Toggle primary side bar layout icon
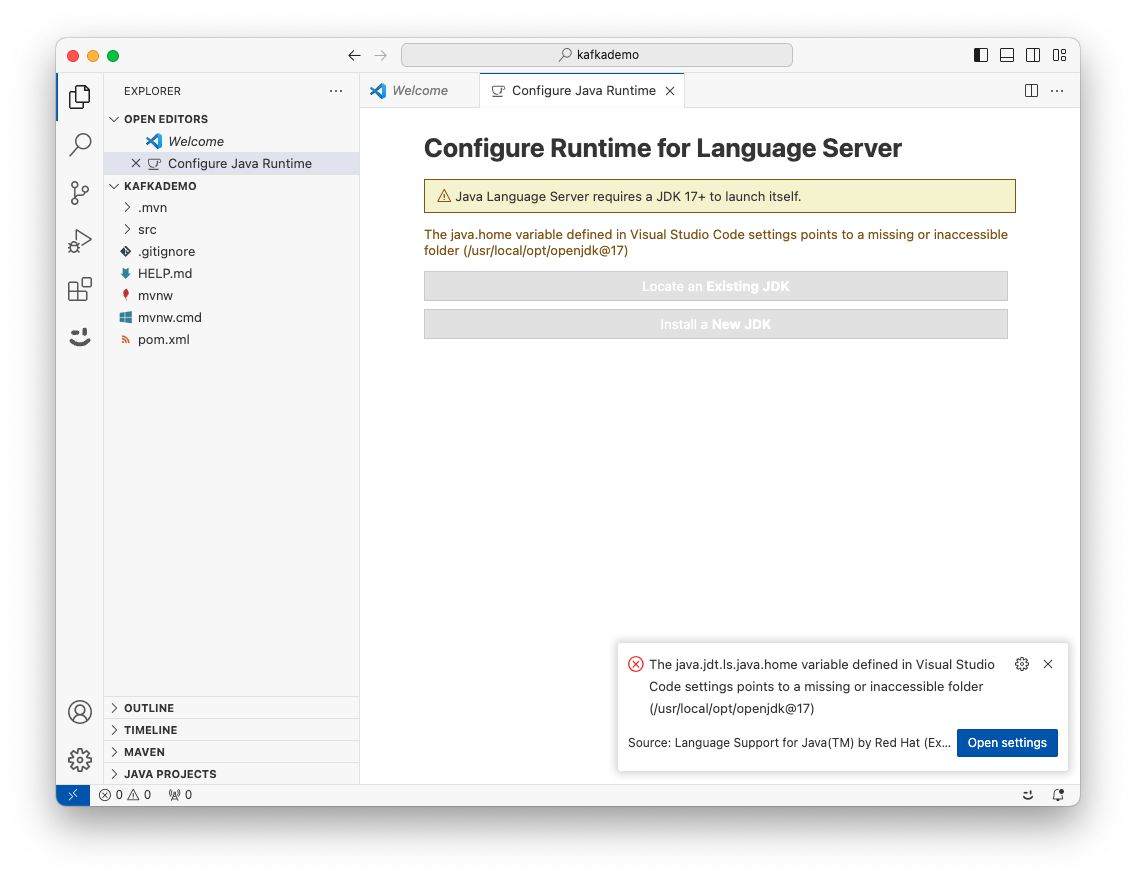Viewport: 1136px width, 880px height. [x=981, y=55]
